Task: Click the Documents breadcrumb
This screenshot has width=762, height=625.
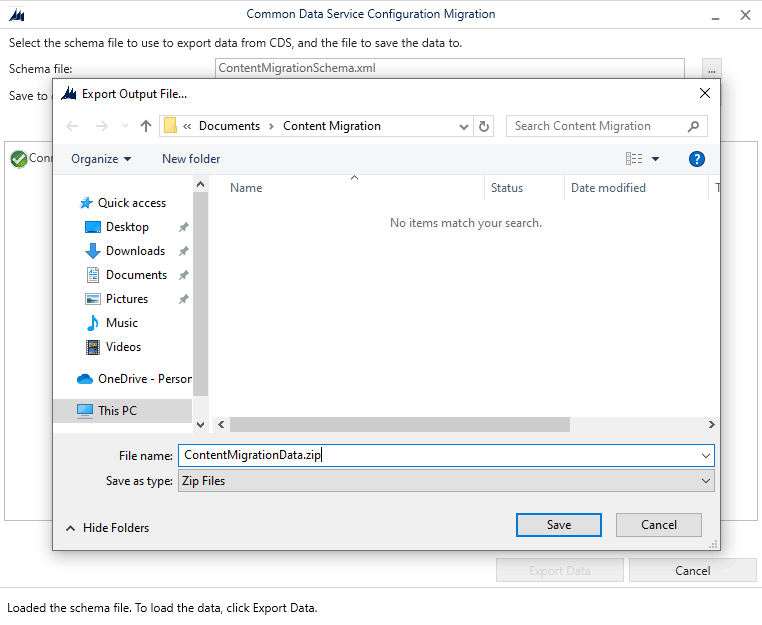Action: tap(229, 126)
